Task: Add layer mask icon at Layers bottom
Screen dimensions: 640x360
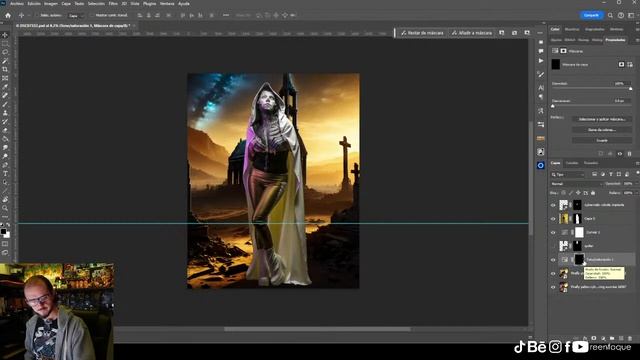Action: tap(594, 338)
